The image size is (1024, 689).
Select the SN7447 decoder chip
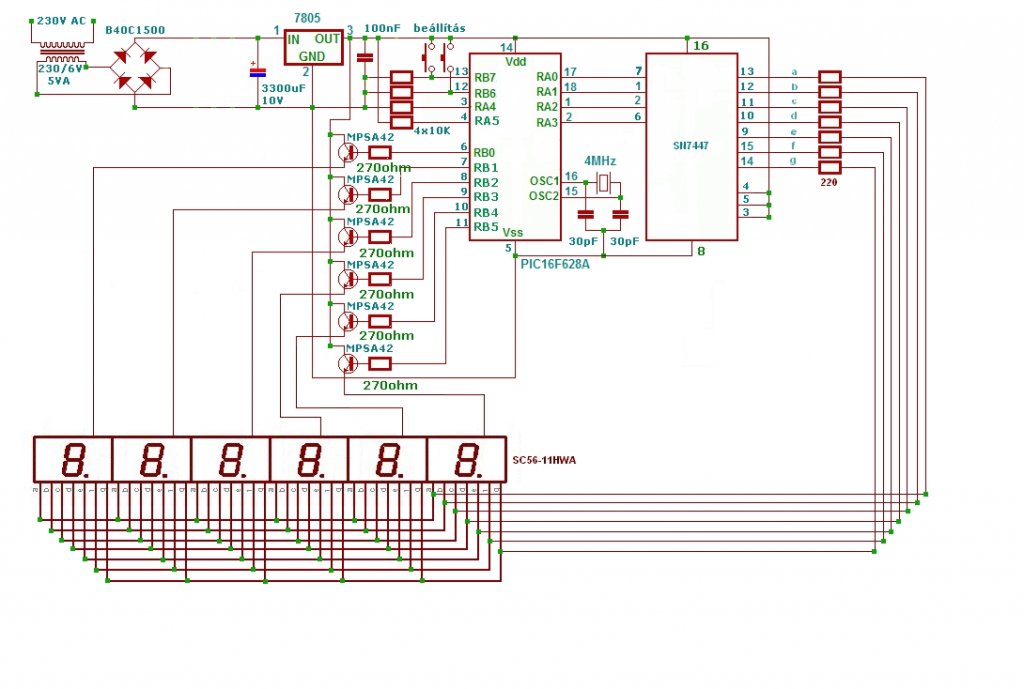point(692,147)
